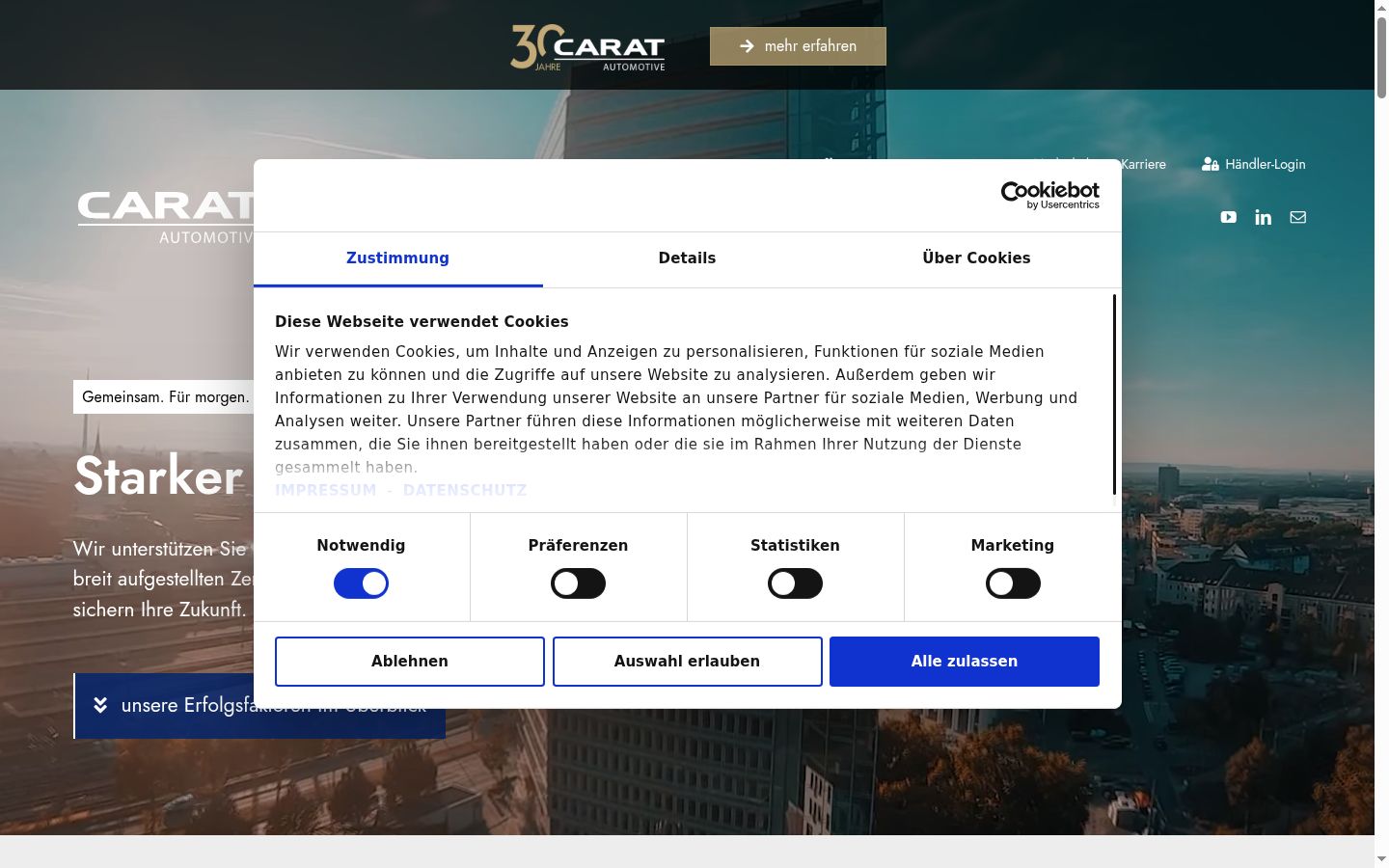Image resolution: width=1389 pixels, height=868 pixels.
Task: Switch to the Details tab
Action: click(687, 258)
